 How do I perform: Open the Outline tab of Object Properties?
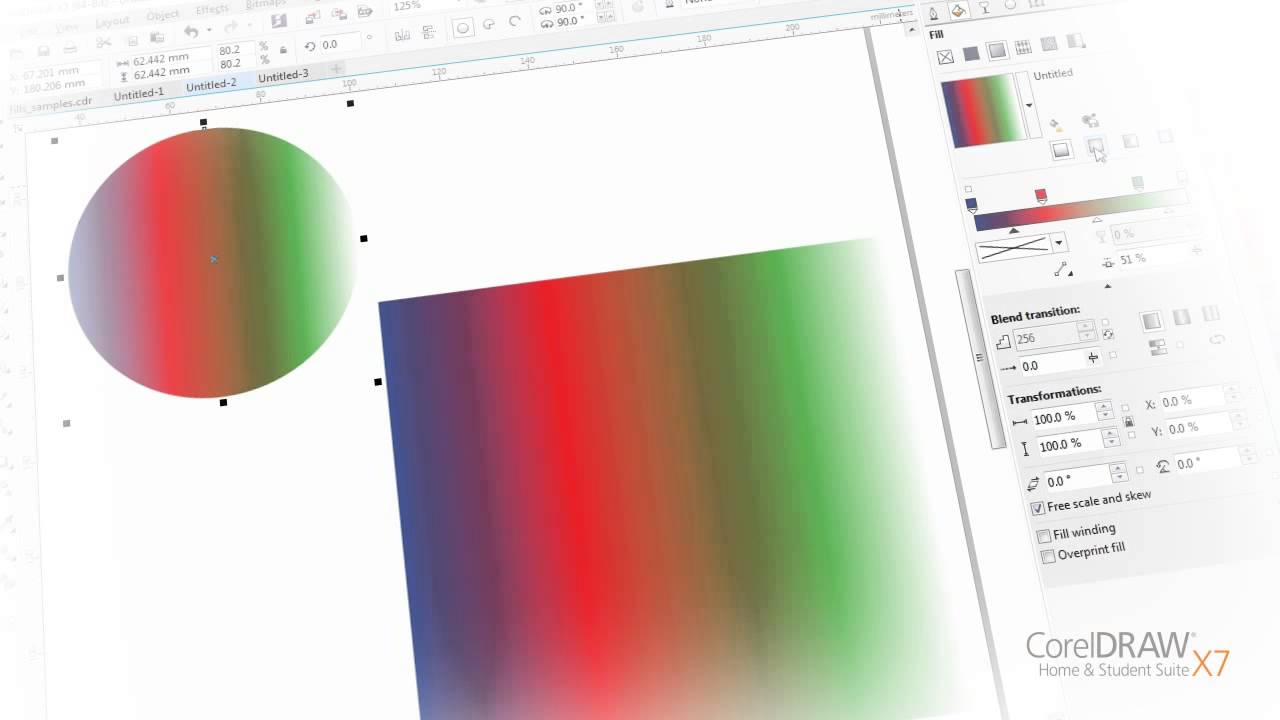(933, 14)
